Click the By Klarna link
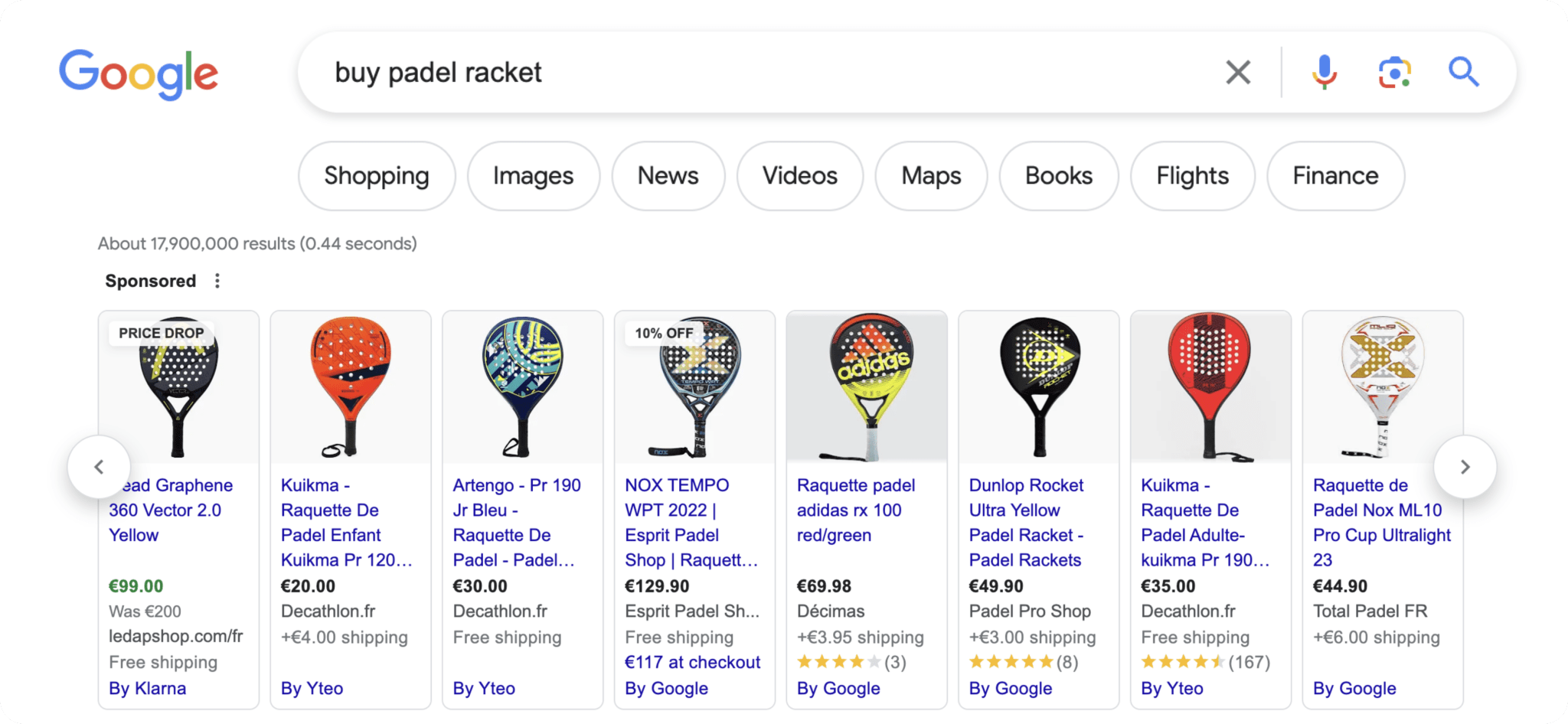This screenshot has width=1568, height=724. click(x=146, y=688)
